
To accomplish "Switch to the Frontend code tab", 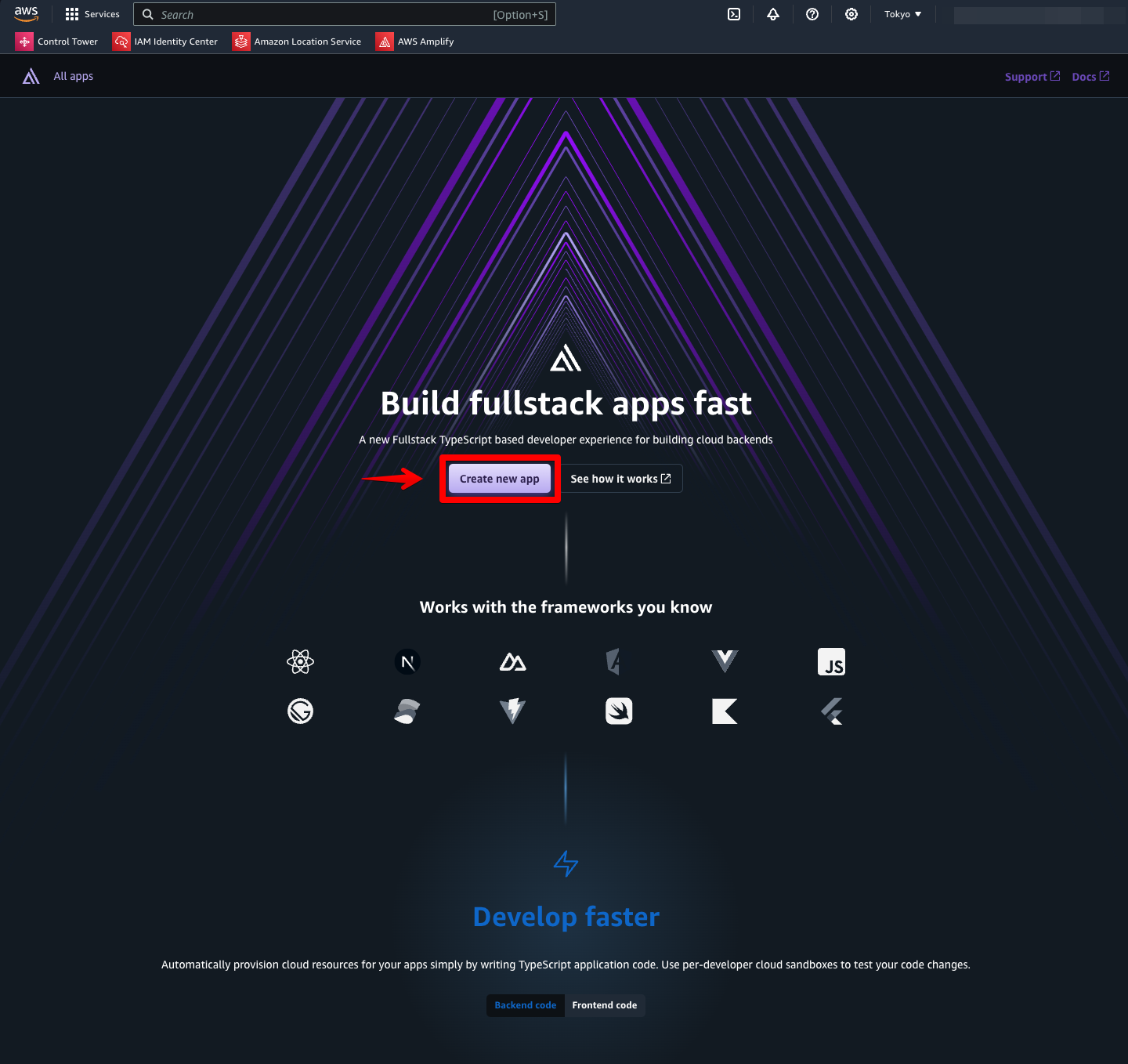I will [604, 1005].
